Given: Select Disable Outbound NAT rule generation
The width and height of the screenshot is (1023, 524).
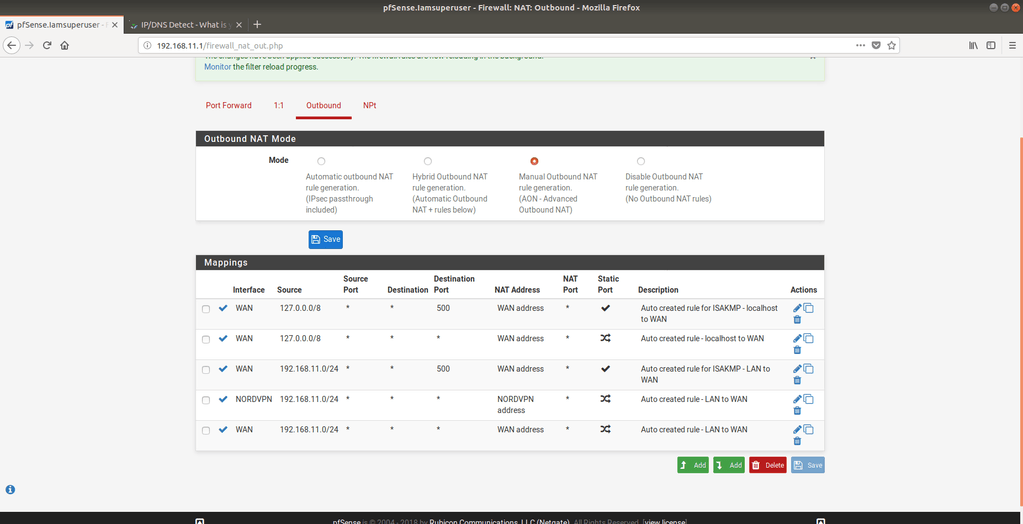Looking at the screenshot, I should coord(641,161).
